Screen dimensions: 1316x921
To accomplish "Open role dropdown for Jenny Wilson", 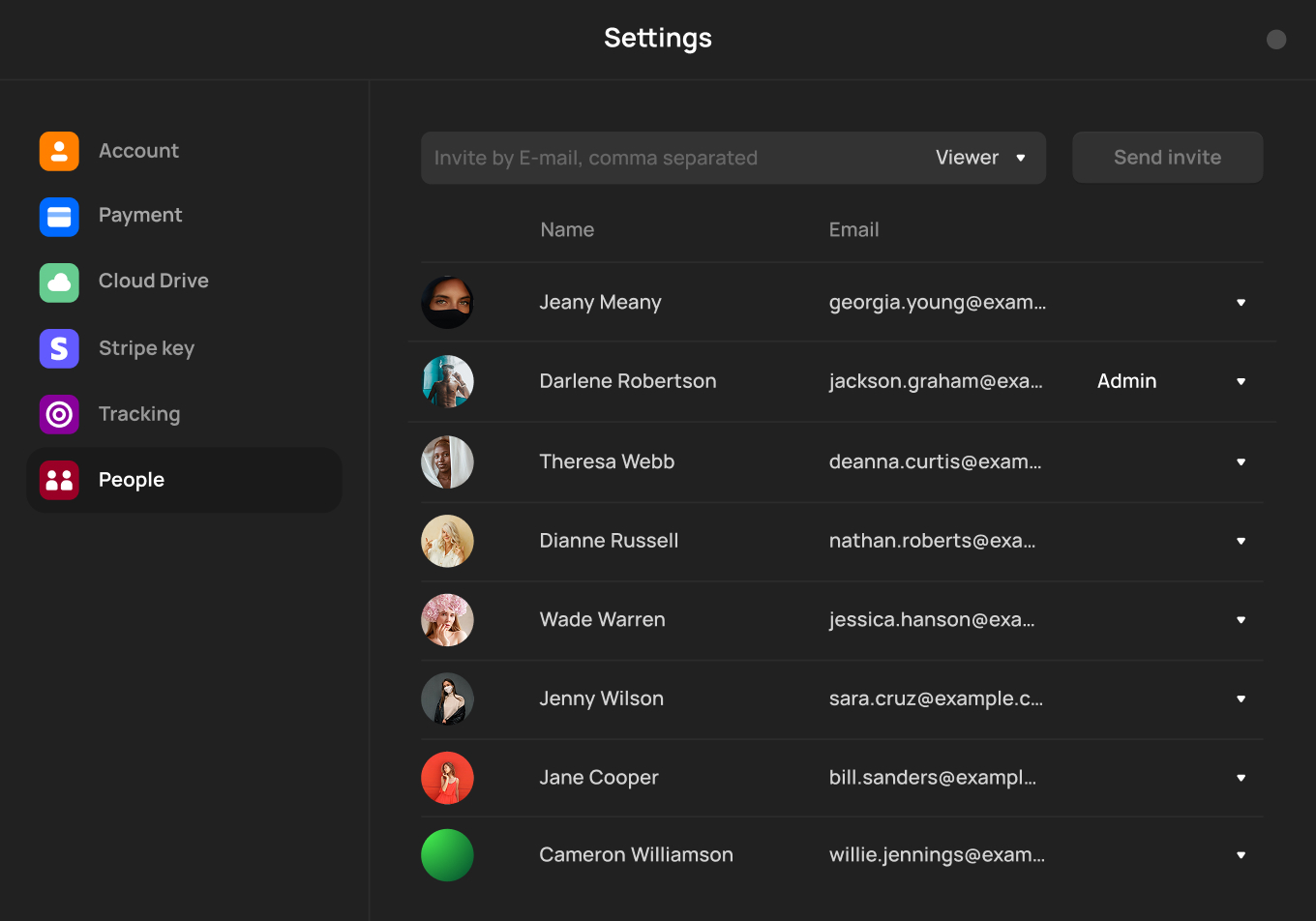I will pos(1241,698).
